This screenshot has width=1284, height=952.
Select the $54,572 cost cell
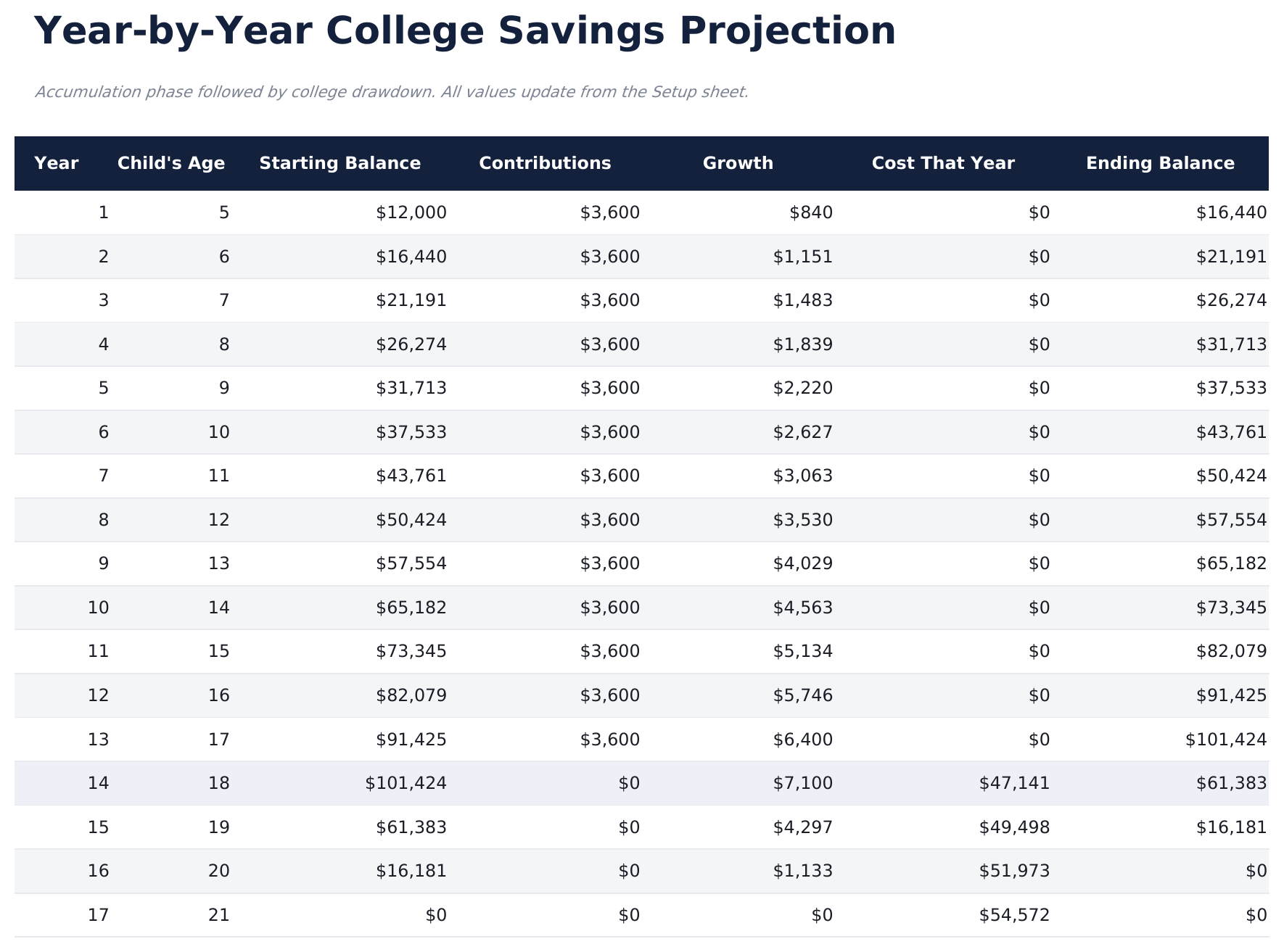click(x=1014, y=915)
